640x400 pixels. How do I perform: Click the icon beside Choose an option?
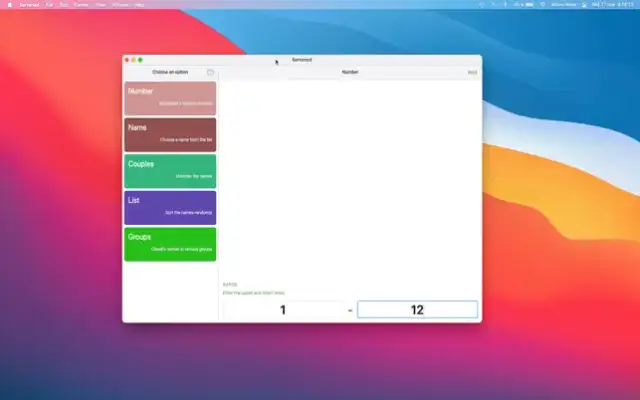[x=210, y=72]
